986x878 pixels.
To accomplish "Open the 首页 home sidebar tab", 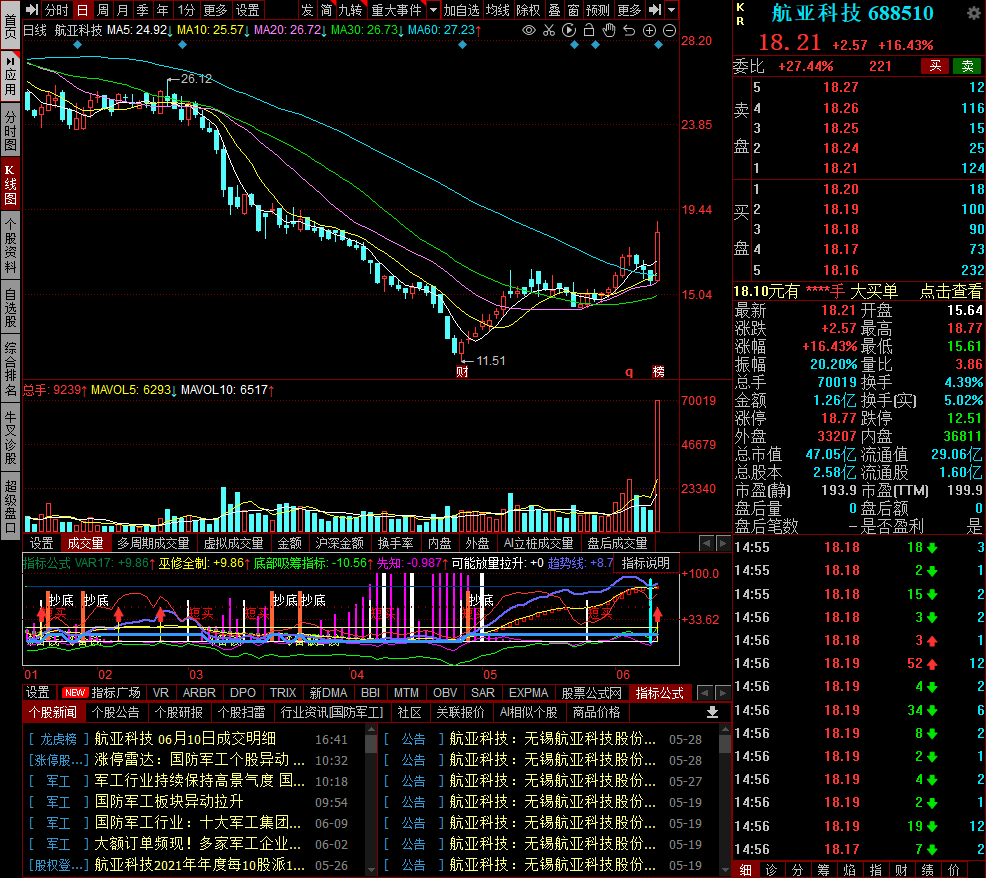I will (10, 25).
